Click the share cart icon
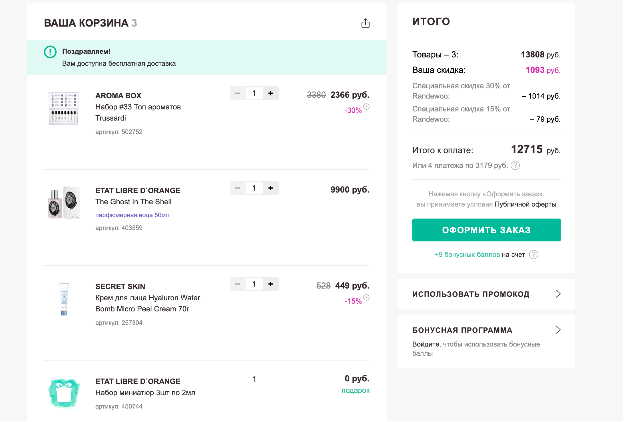Screen dimensions: 624x422 (365, 23)
